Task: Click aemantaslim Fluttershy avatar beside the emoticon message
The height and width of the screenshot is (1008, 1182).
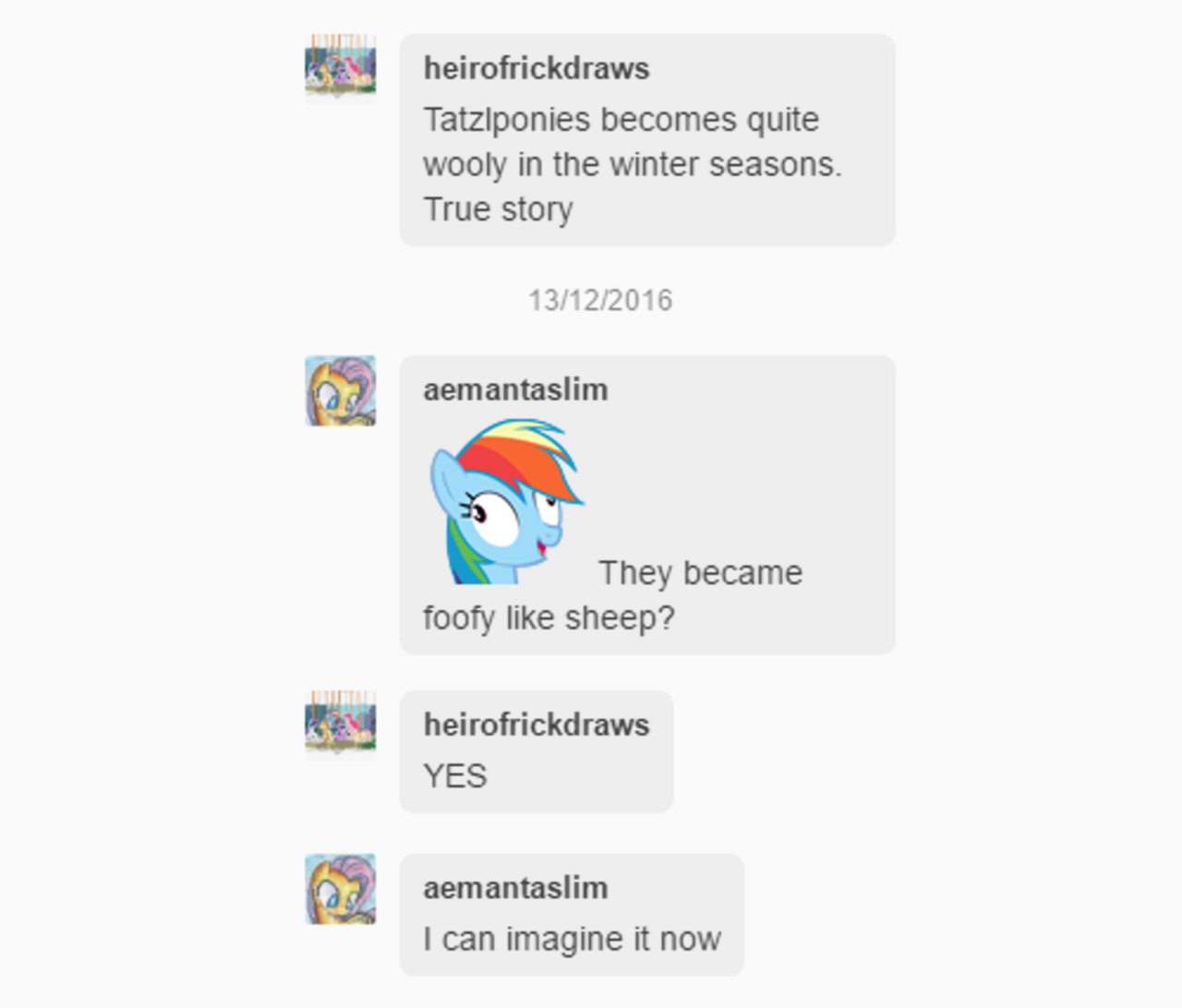Action: pos(341,390)
